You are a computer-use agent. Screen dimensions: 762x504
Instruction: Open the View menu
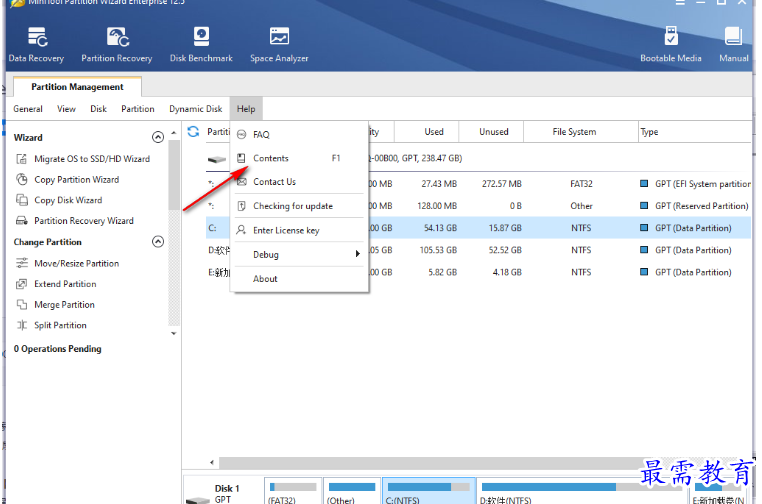66,109
